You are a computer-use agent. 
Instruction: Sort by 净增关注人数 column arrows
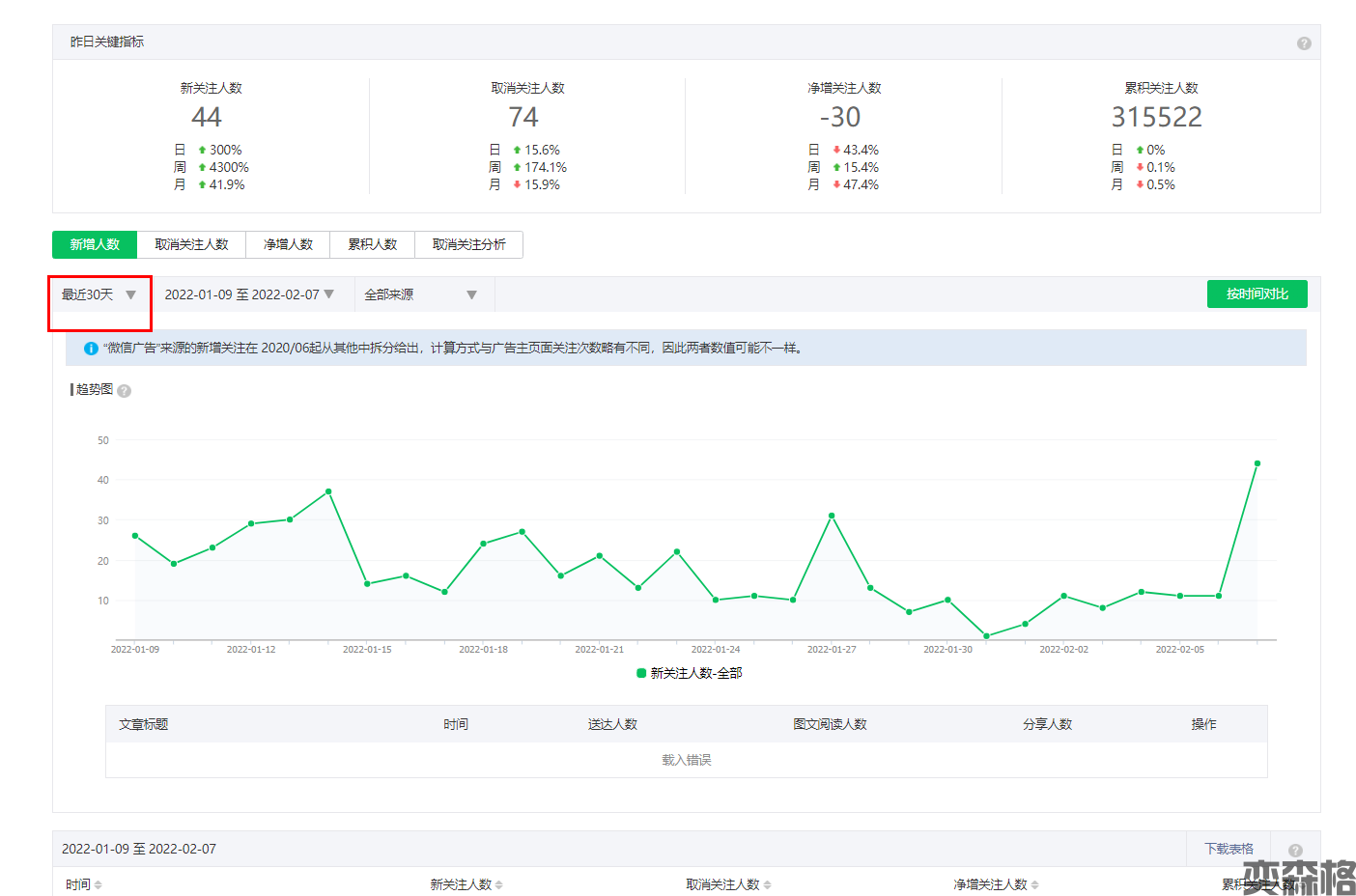coord(1035,885)
